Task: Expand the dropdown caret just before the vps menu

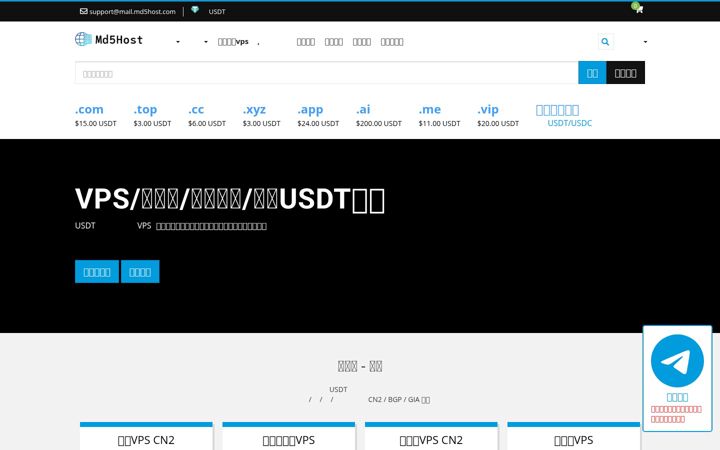Action: click(x=206, y=42)
